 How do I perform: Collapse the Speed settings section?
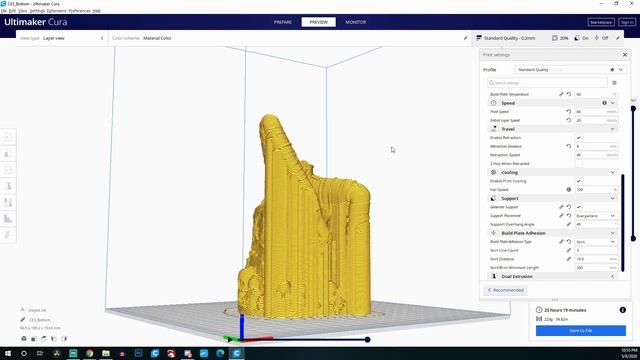(x=612, y=103)
